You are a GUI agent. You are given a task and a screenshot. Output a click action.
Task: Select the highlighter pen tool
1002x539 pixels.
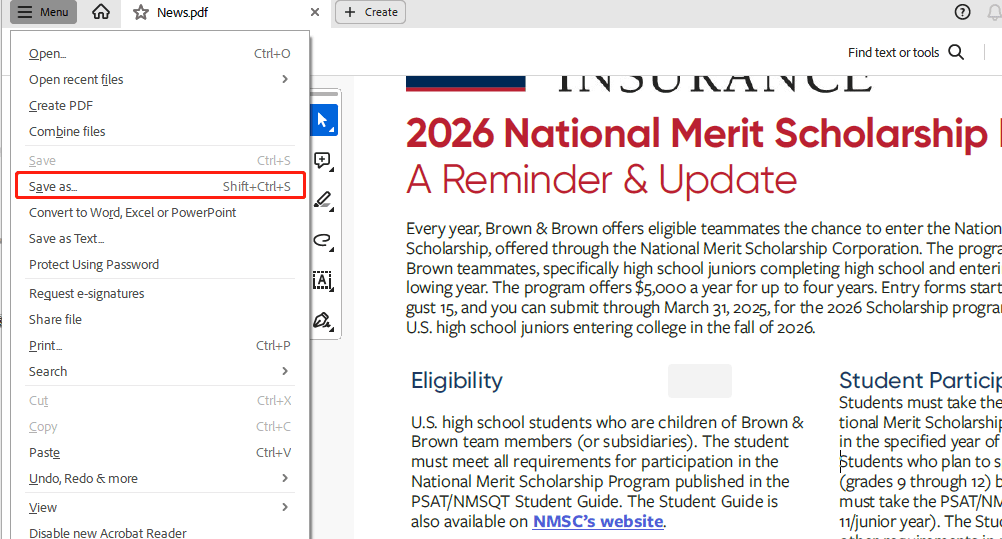(323, 200)
